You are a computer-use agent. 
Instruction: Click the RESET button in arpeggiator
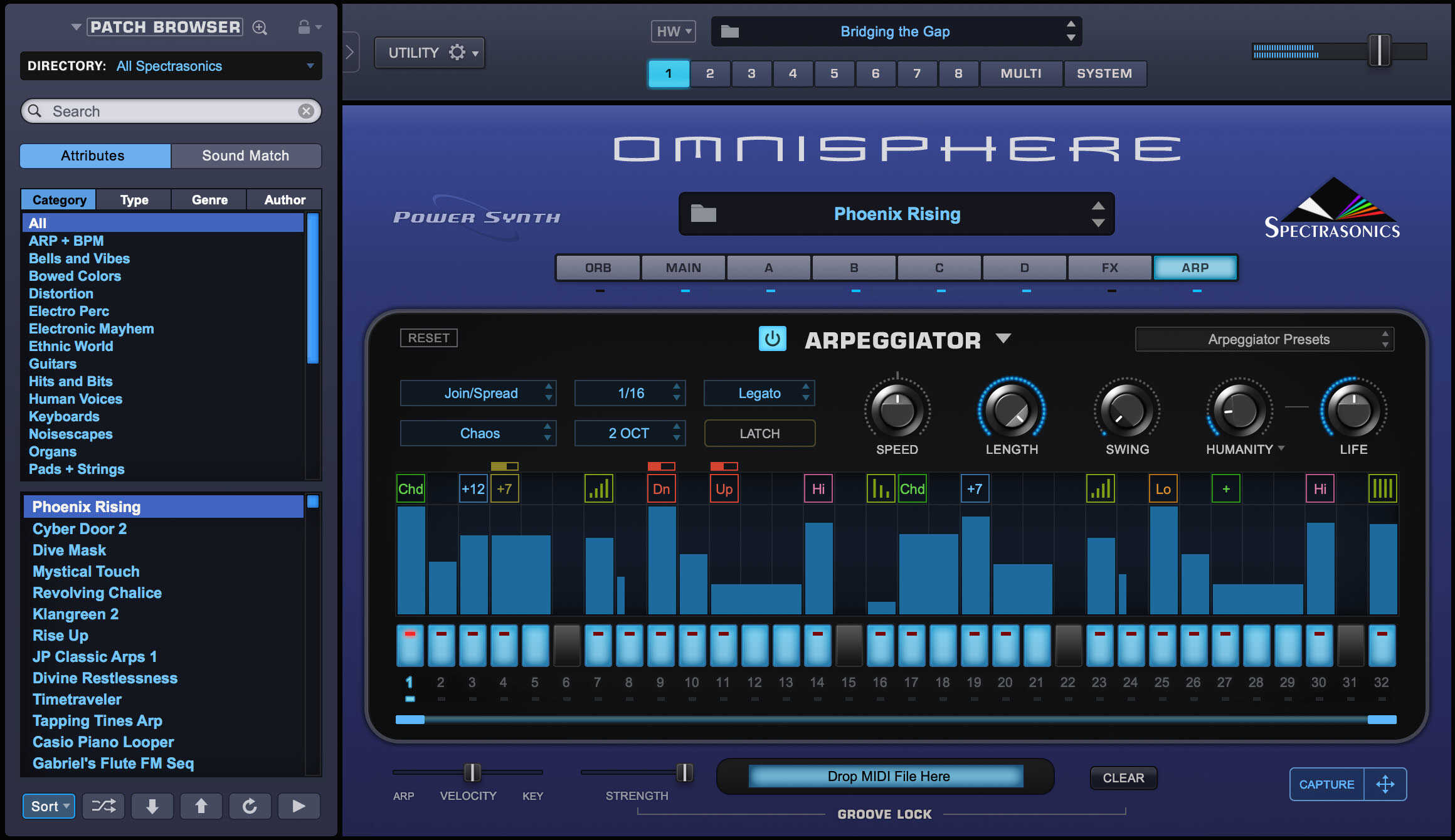[x=427, y=337]
